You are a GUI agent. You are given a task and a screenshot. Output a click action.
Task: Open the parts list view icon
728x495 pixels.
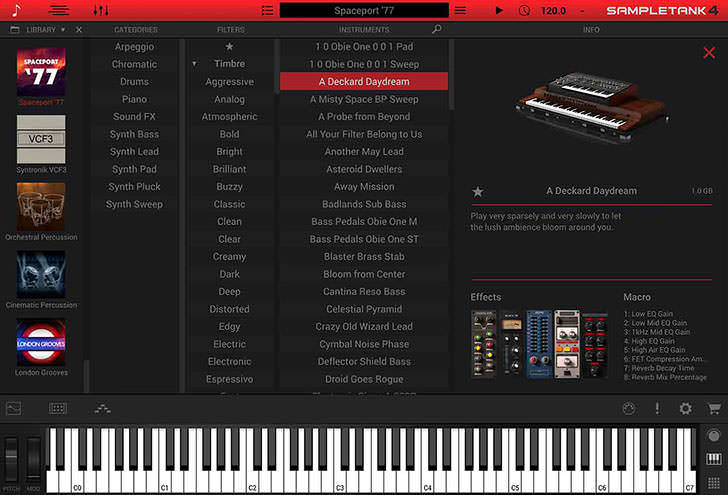click(x=58, y=10)
